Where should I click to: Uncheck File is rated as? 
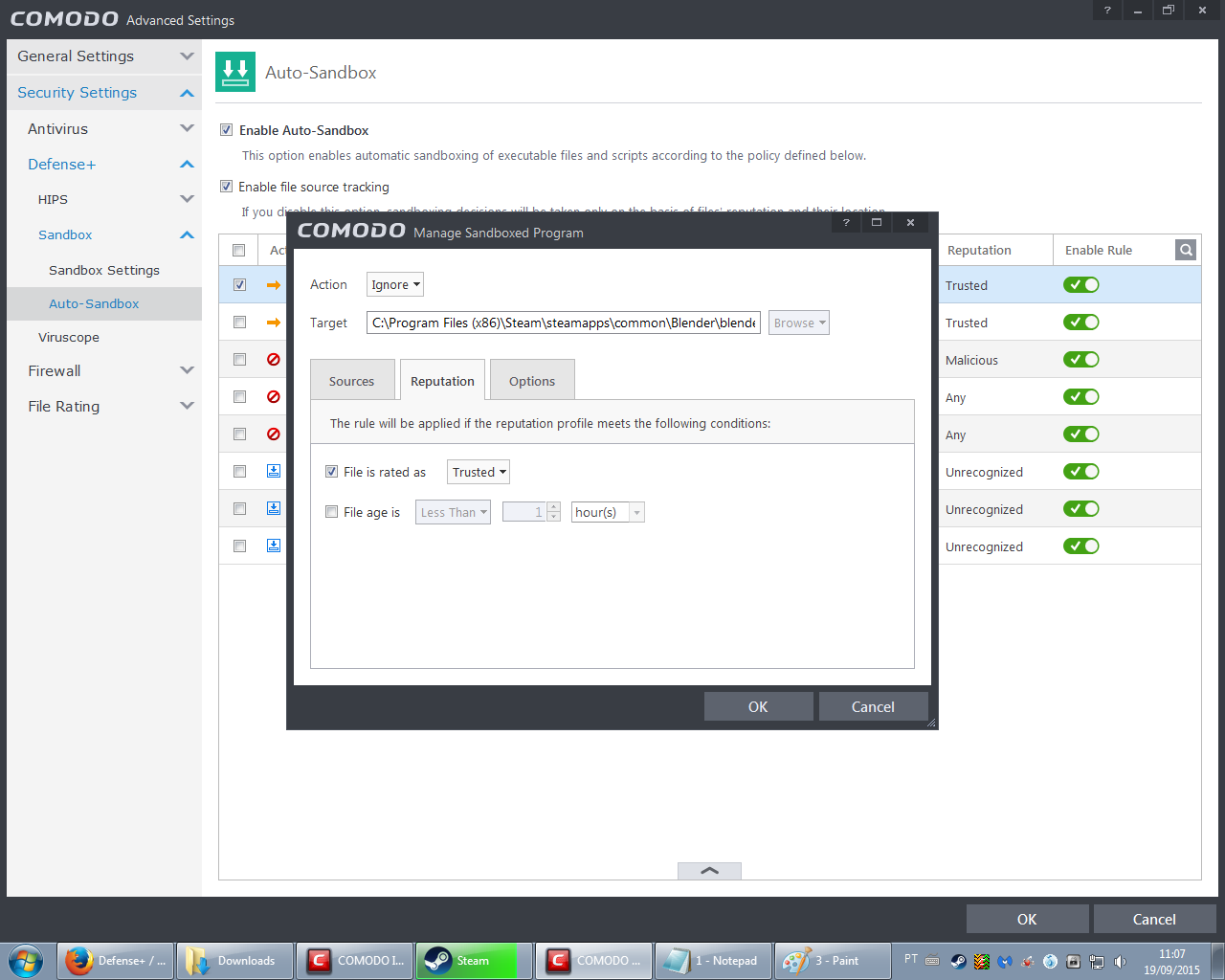[x=331, y=471]
